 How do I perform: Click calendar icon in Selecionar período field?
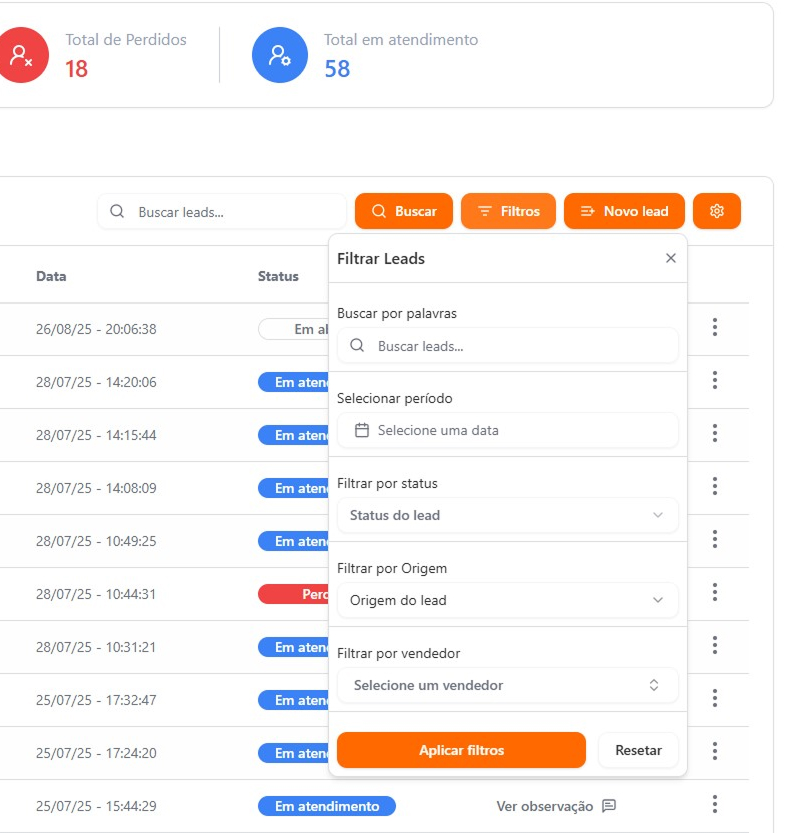click(x=362, y=430)
